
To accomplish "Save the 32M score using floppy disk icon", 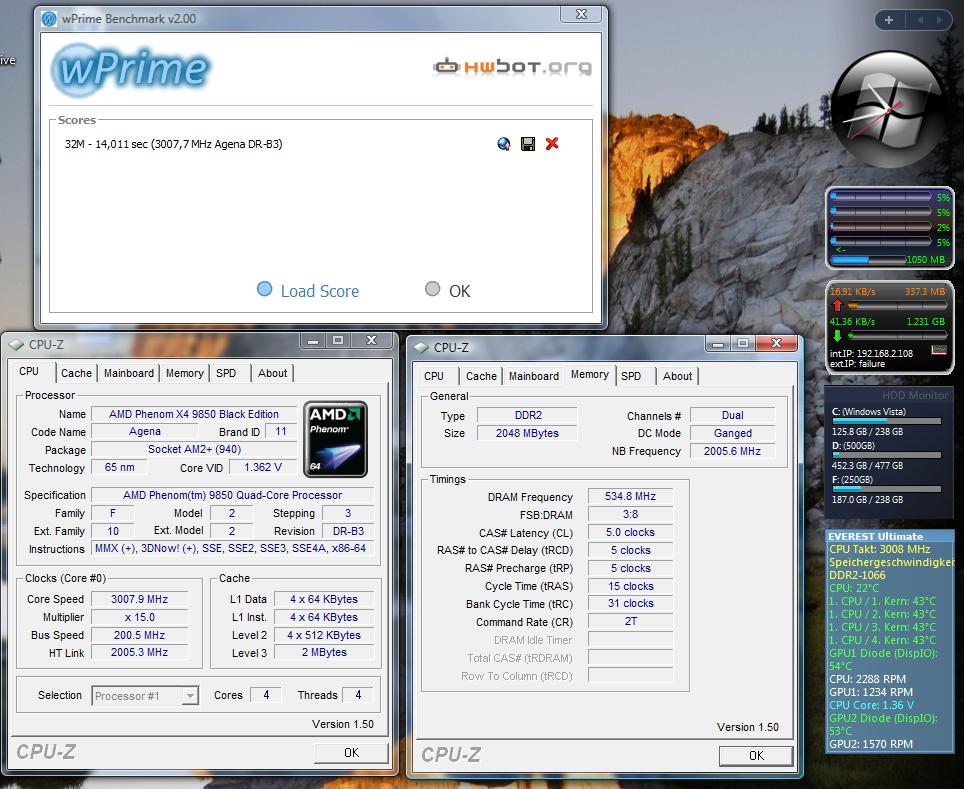I will 527,144.
